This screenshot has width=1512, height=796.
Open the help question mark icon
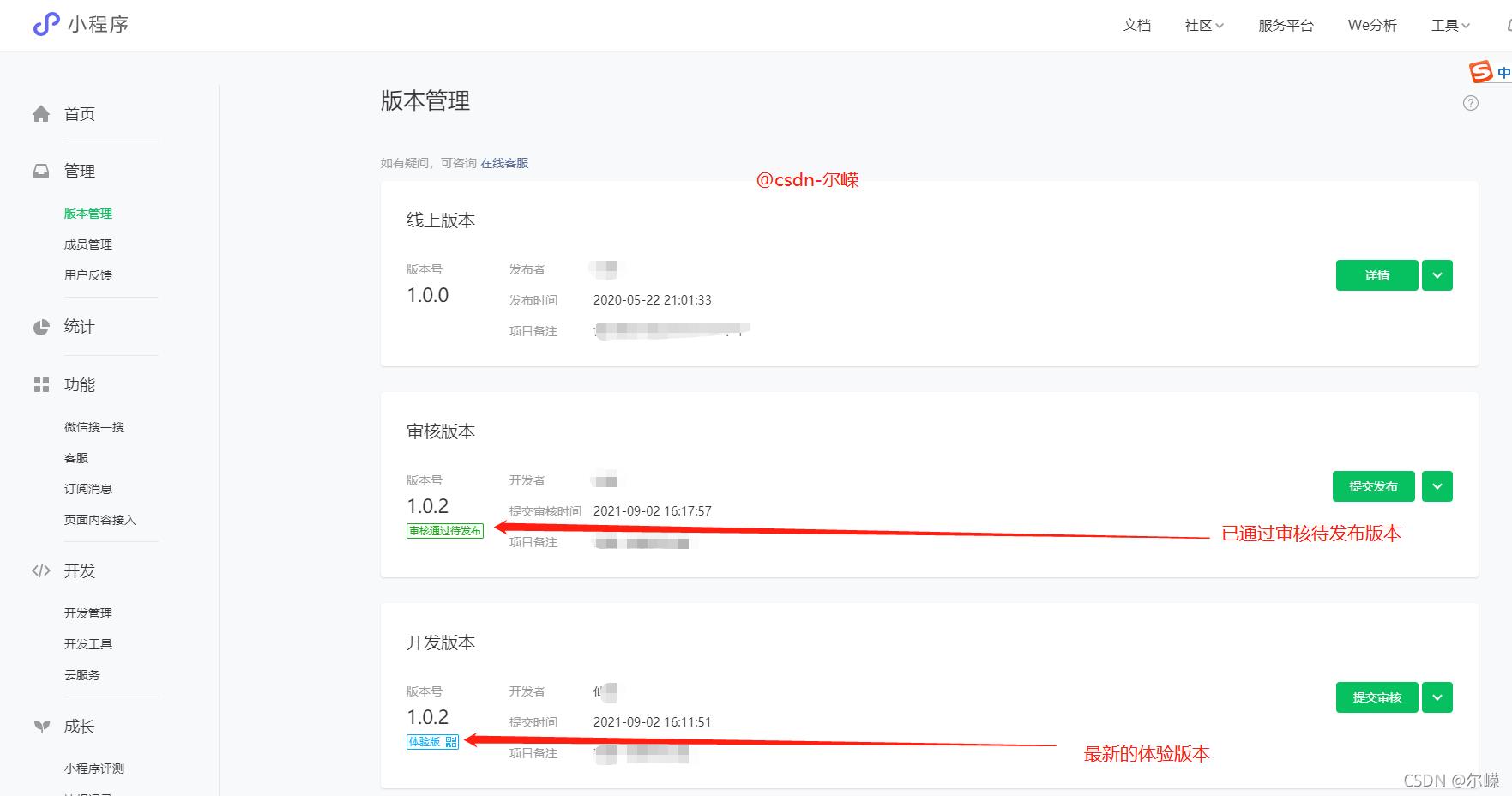pyautogui.click(x=1471, y=103)
